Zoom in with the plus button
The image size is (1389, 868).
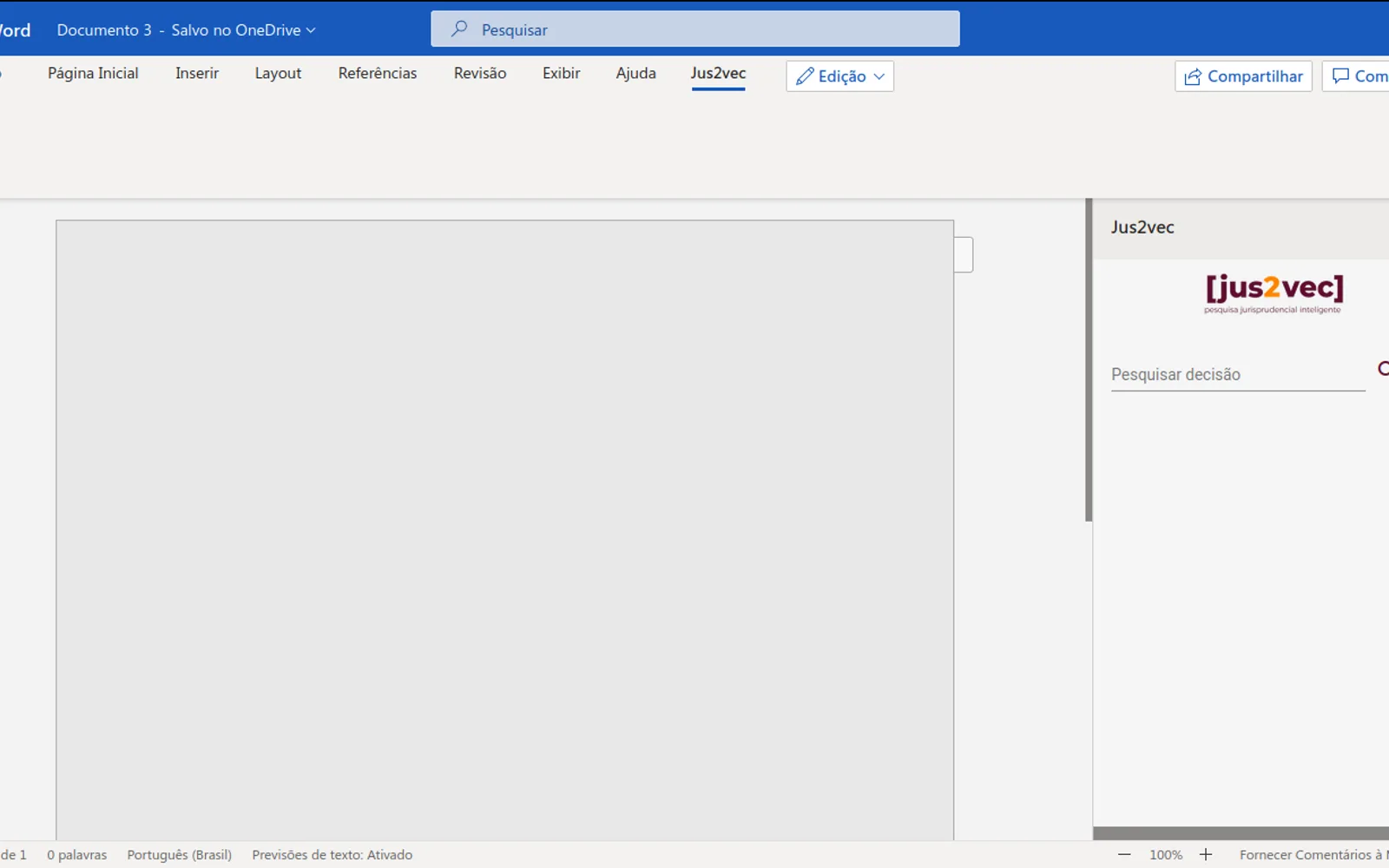(x=1206, y=855)
